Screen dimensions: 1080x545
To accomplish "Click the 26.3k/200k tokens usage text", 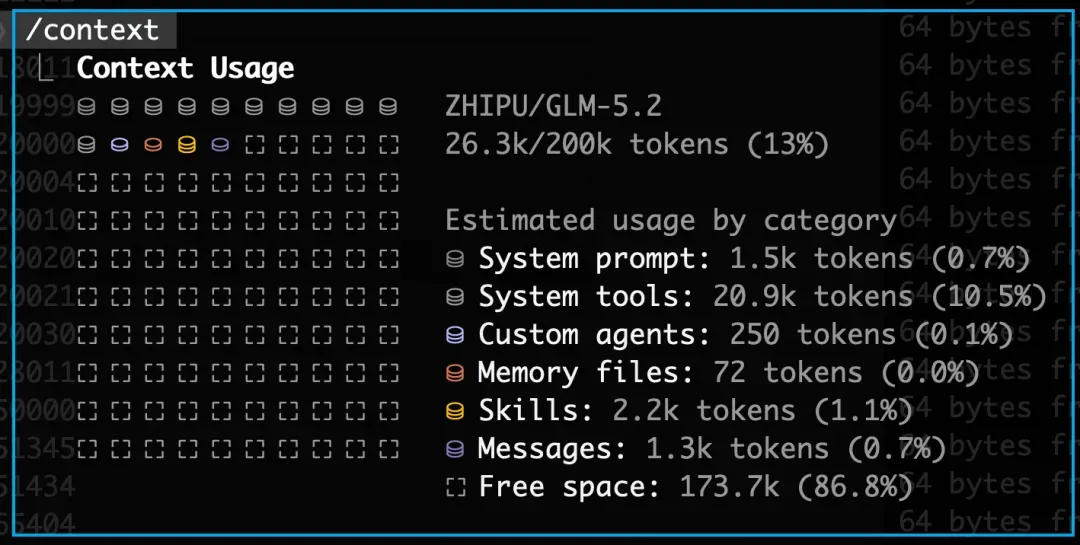I will coord(636,145).
